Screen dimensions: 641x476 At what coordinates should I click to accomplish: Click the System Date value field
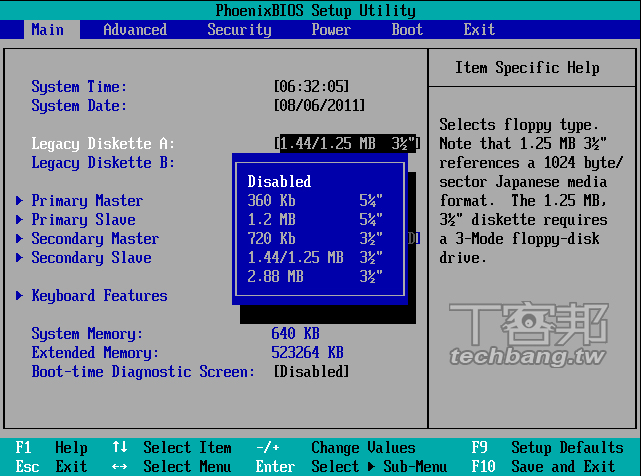click(x=319, y=106)
